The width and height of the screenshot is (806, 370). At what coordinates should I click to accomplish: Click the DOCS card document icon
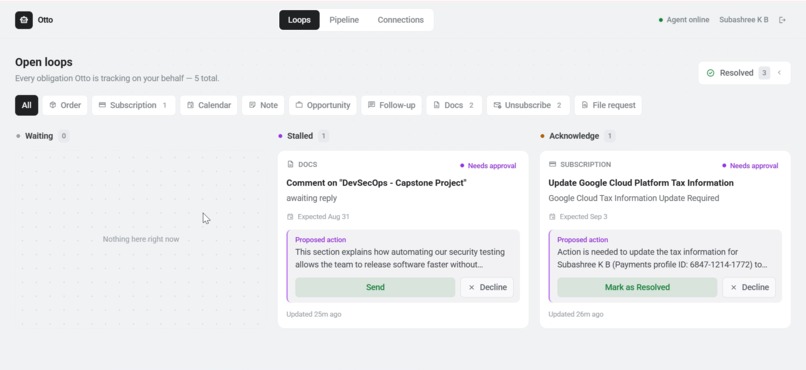tap(290, 164)
